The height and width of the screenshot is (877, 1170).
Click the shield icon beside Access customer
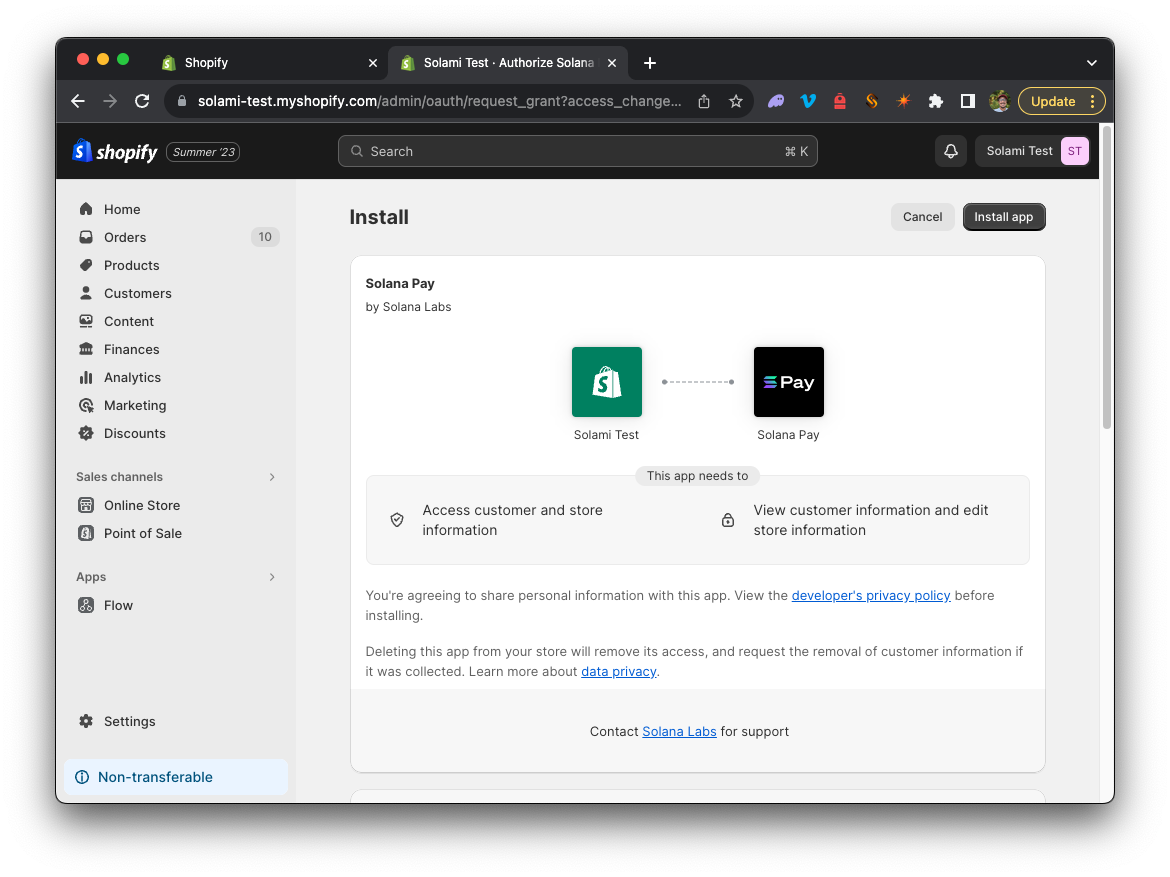(x=397, y=520)
